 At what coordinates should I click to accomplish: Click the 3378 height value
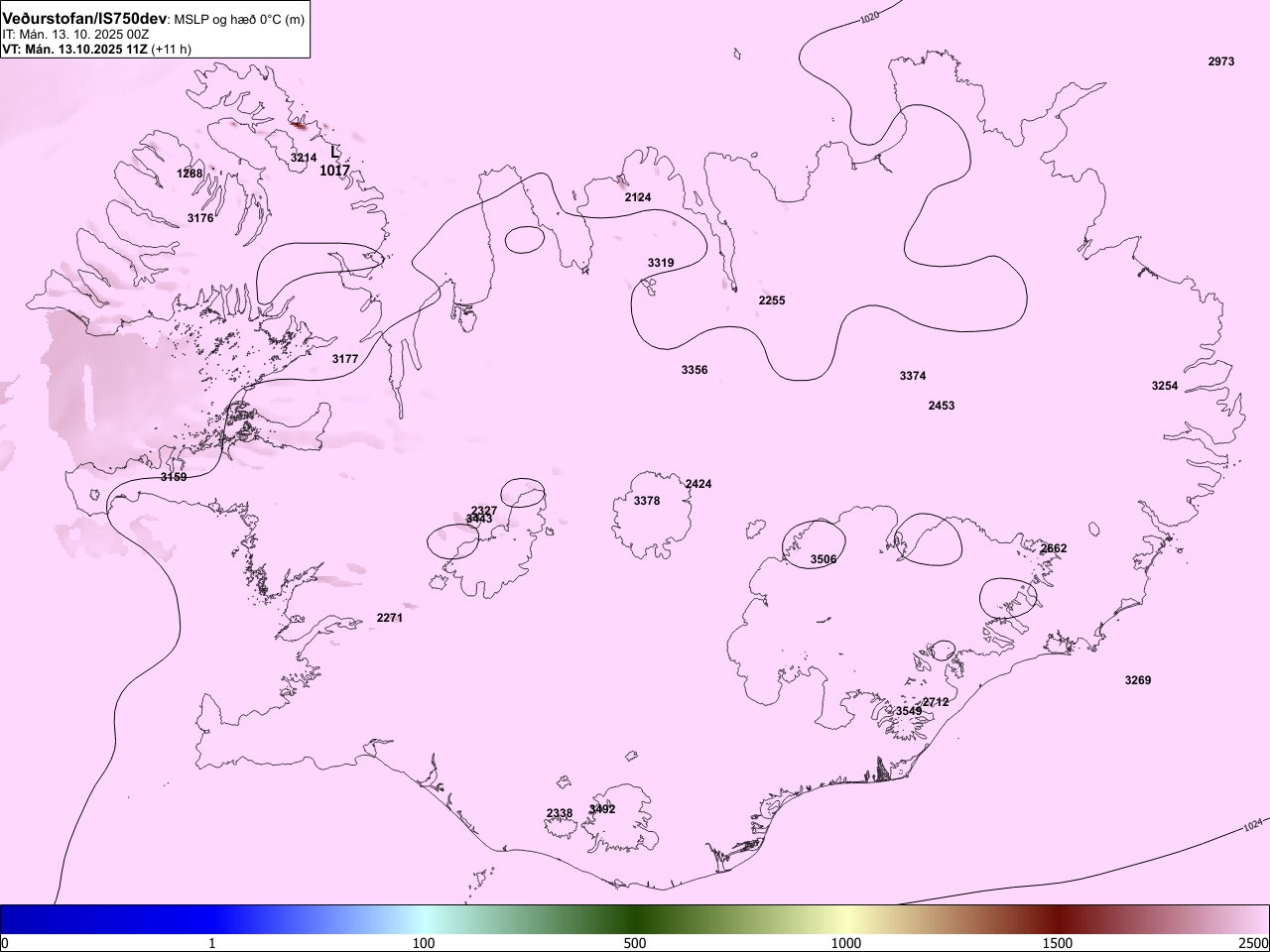pos(647,501)
